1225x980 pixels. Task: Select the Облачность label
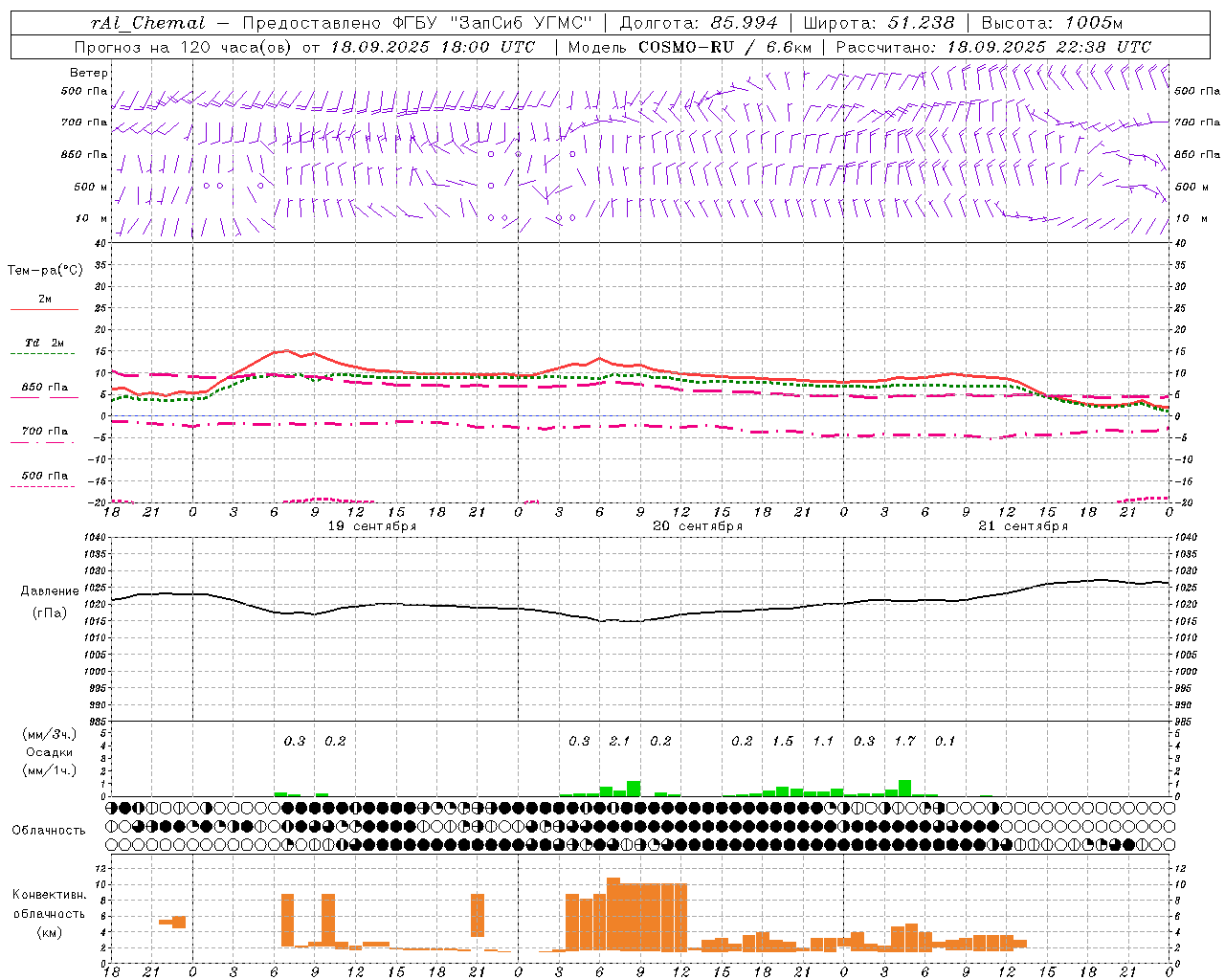click(x=49, y=831)
